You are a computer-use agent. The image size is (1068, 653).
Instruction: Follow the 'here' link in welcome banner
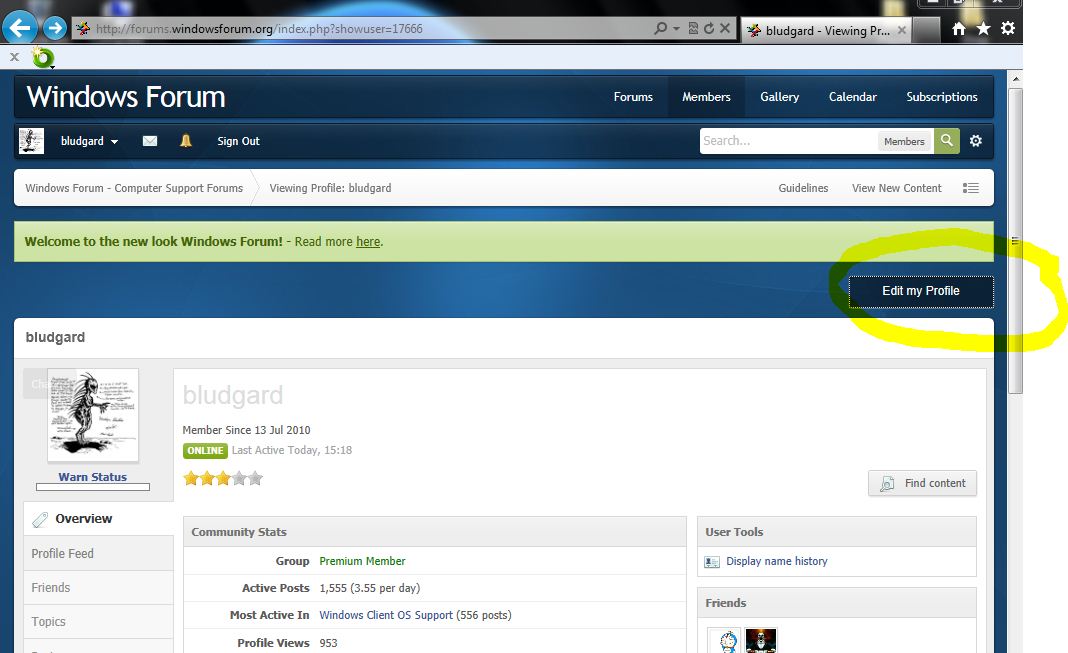pyautogui.click(x=368, y=242)
